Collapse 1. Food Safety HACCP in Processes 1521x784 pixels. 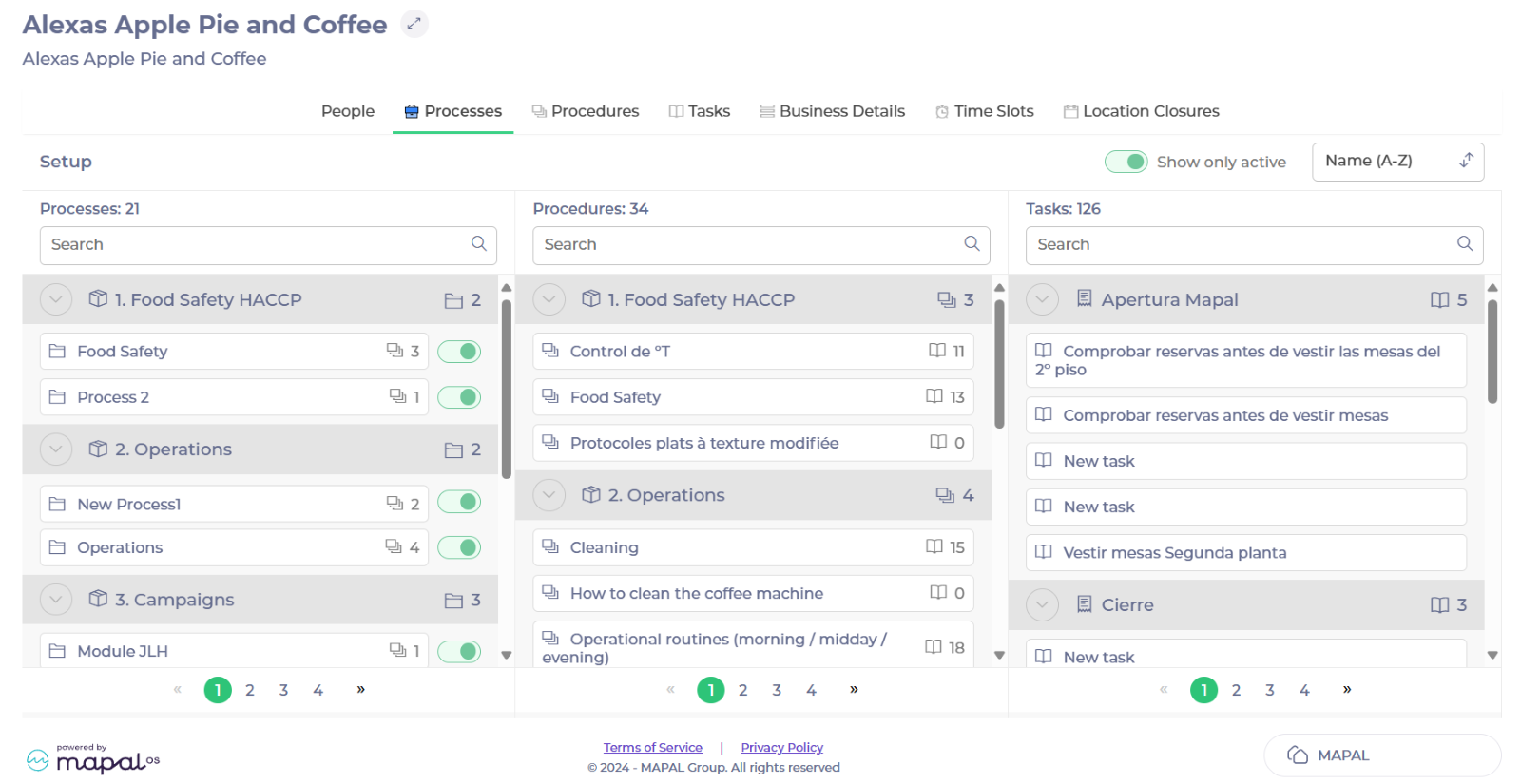(x=56, y=299)
